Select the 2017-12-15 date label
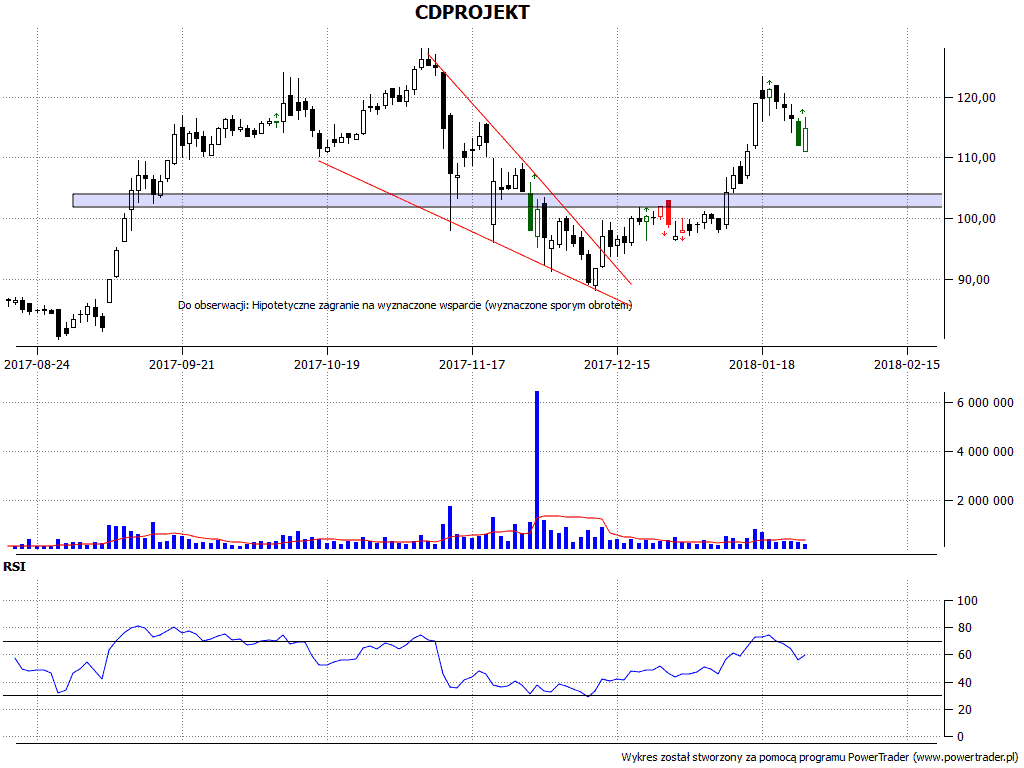 (616, 364)
